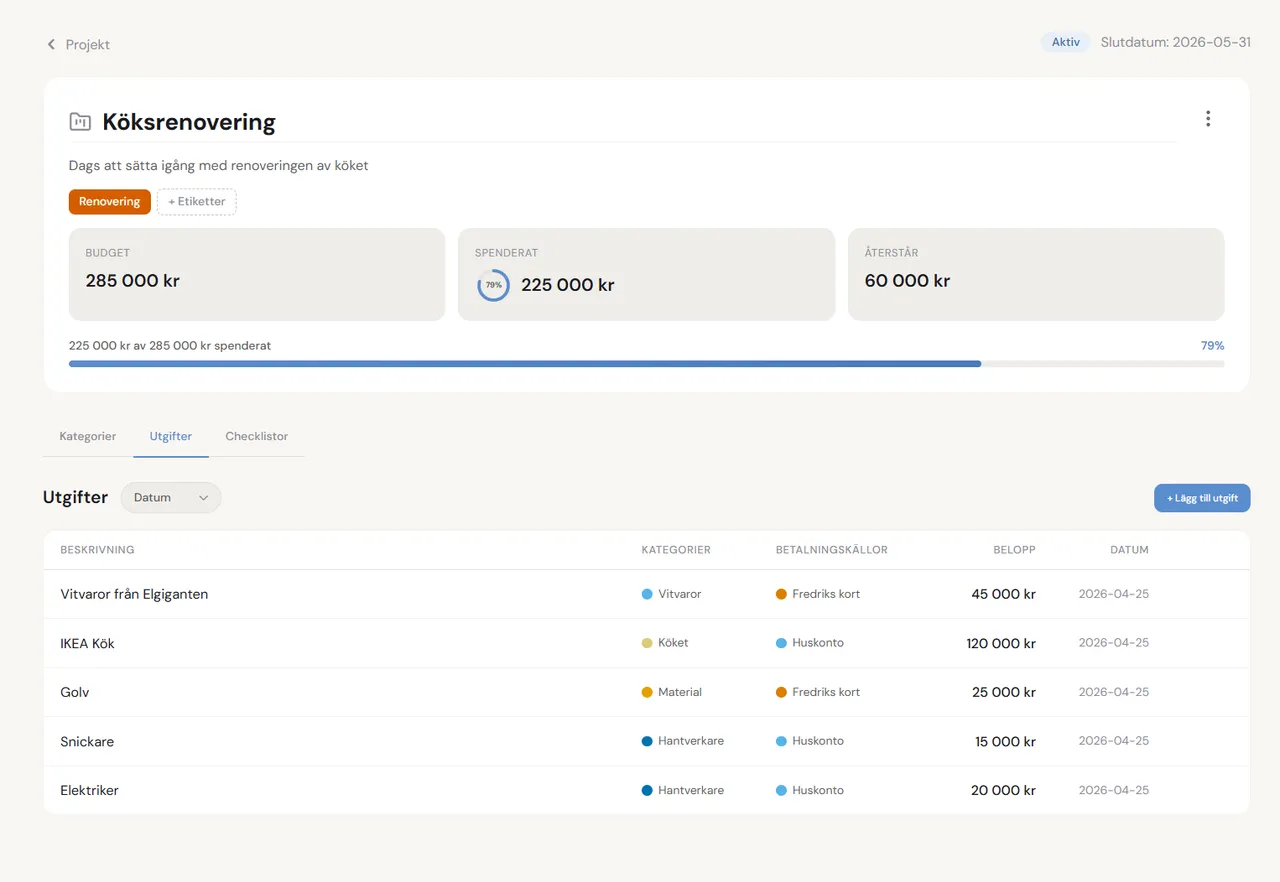Click the KATEGORIER column header
The height and width of the screenshot is (882, 1280).
point(676,550)
